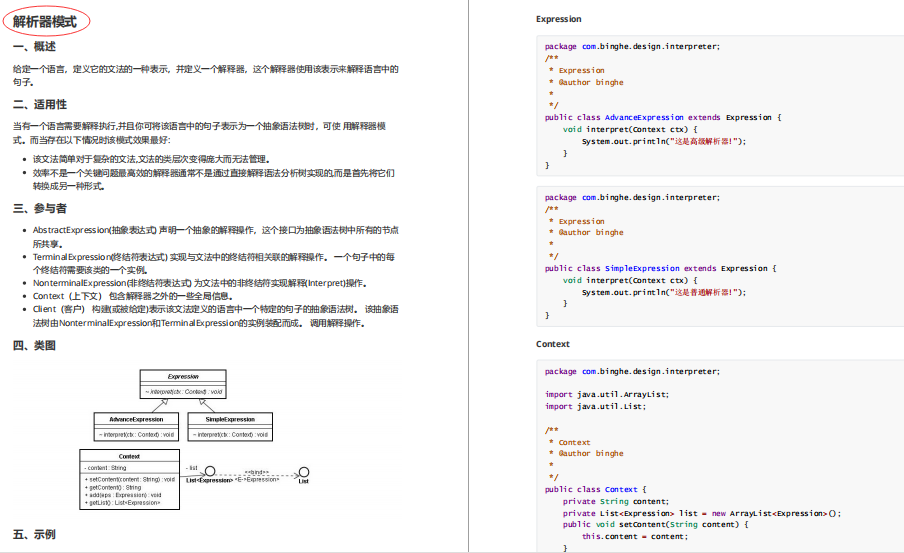Click the "Context" section heading on the right page
Image resolution: width=904 pixels, height=553 pixels.
[552, 344]
